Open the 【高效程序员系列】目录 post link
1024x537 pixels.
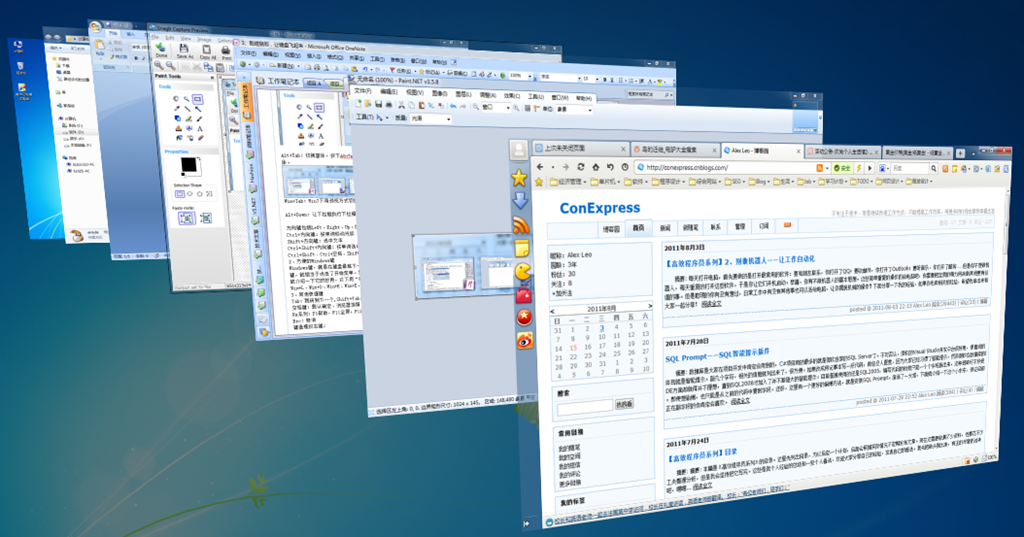(701, 455)
